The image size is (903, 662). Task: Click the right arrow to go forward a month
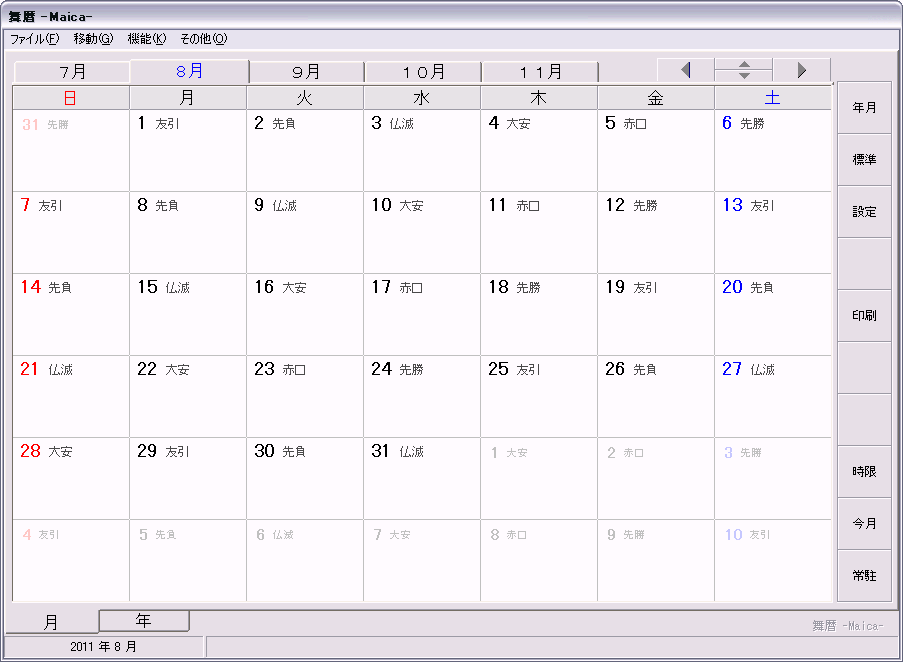point(802,70)
